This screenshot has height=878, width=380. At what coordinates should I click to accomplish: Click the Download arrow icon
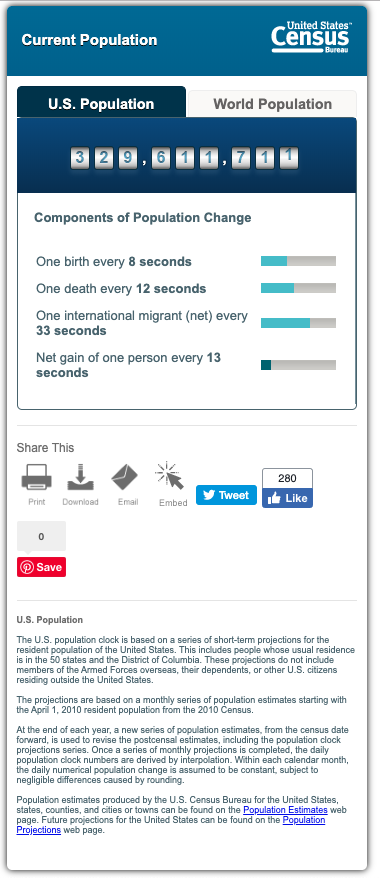click(x=80, y=477)
